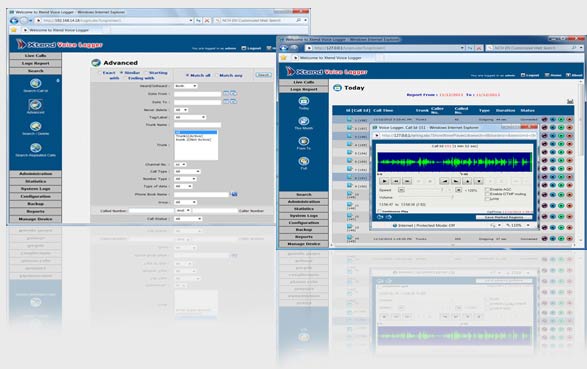587x369 pixels.
Task: Expand the Call Type dropdown
Action: (187, 171)
